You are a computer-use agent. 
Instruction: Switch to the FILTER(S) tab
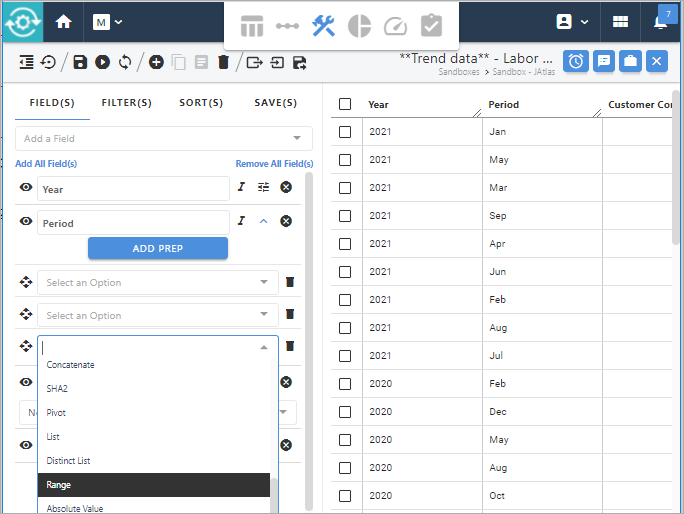126,102
